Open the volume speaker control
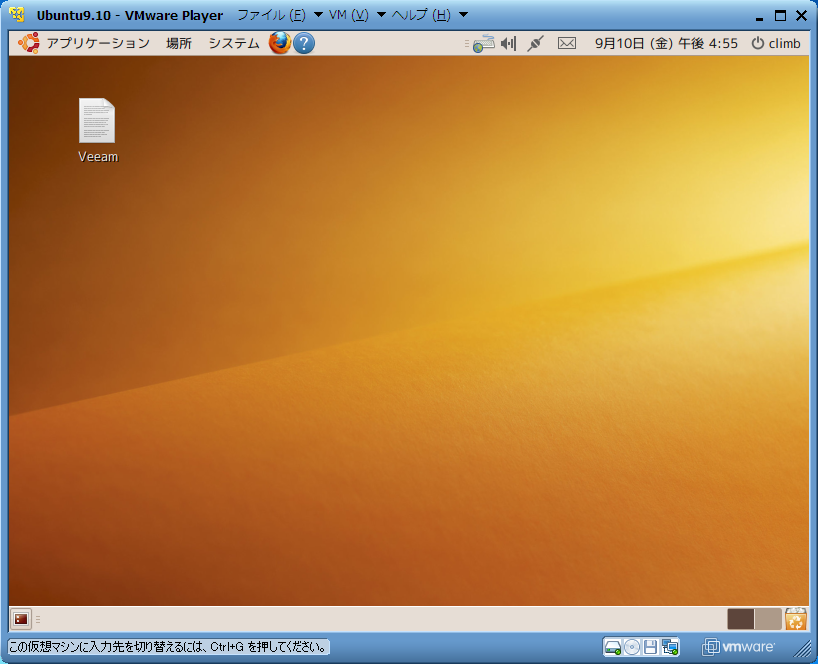Screen dimensions: 818x664 pos(509,43)
